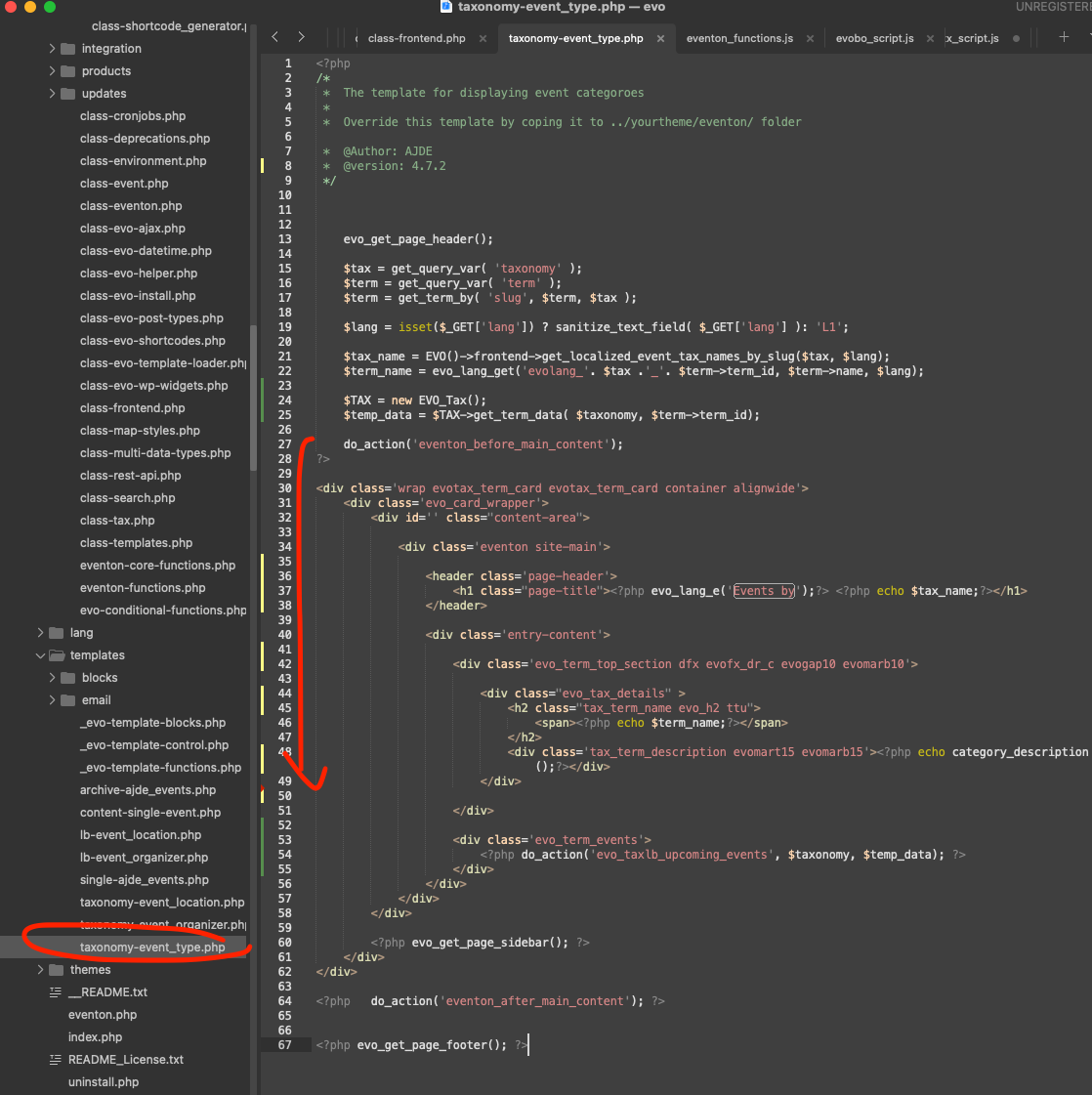1092x1095 pixels.
Task: Close the evobo_script.js tab
Action: [x=930, y=38]
